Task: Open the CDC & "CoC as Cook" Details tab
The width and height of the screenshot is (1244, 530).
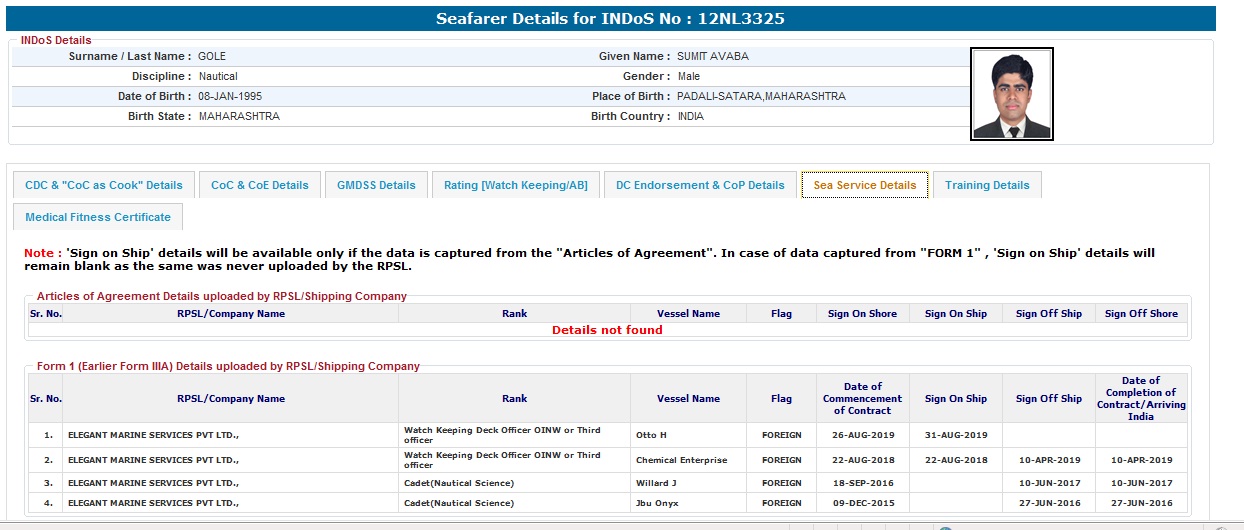Action: pos(104,185)
